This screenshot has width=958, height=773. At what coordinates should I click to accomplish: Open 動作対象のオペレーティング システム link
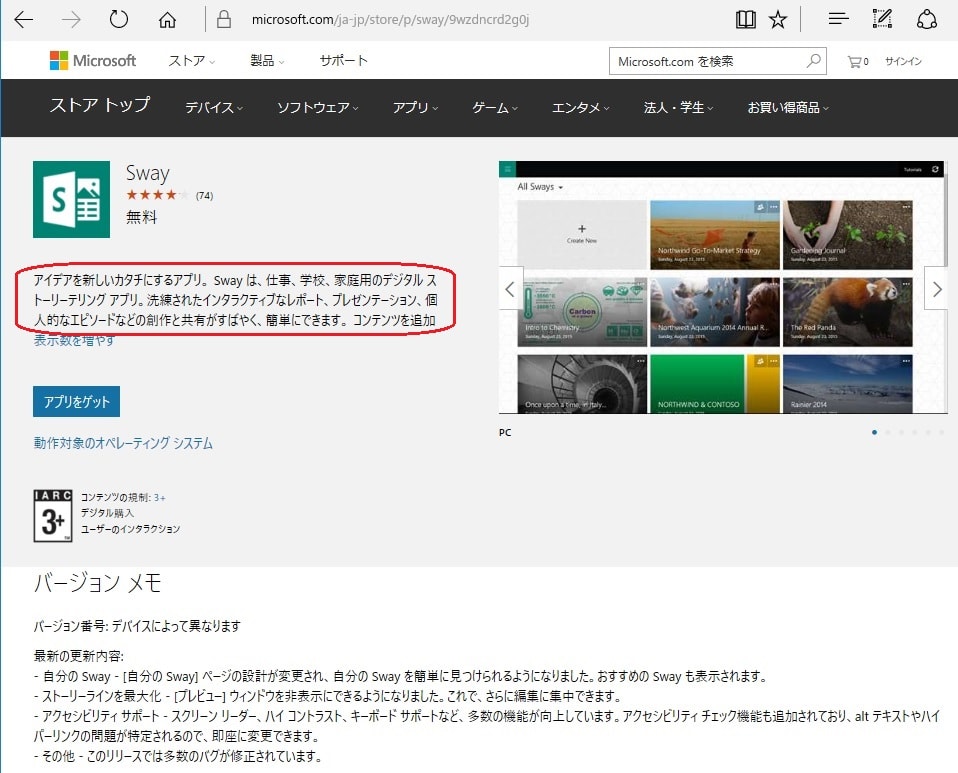pyautogui.click(x=123, y=443)
